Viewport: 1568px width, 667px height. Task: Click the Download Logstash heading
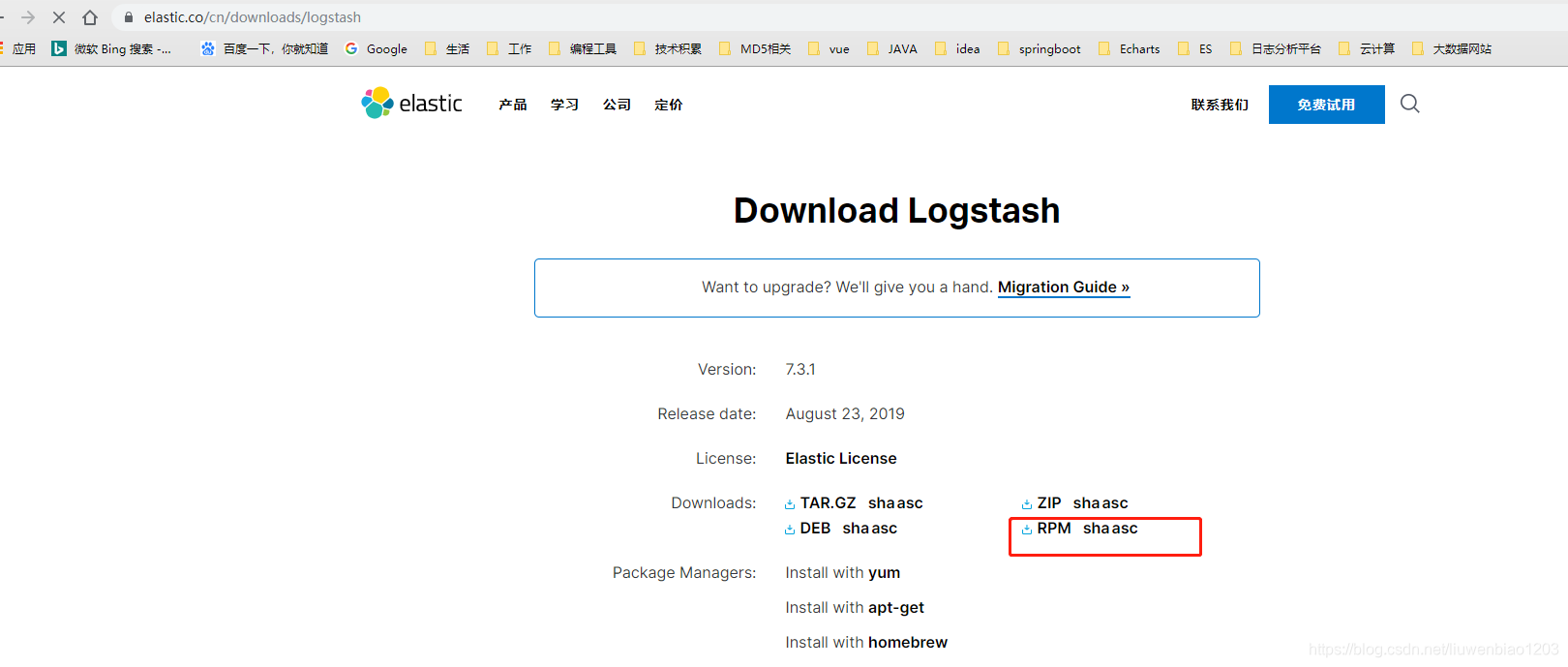896,211
